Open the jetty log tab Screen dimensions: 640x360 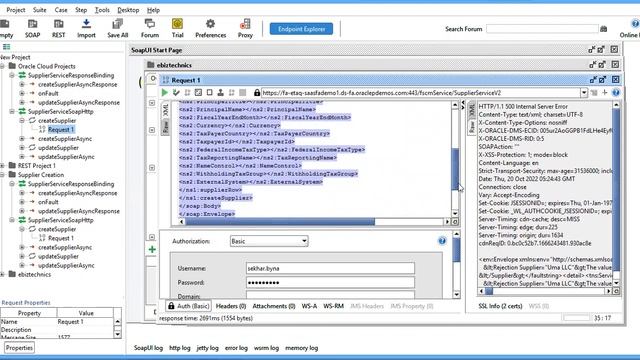(x=207, y=348)
